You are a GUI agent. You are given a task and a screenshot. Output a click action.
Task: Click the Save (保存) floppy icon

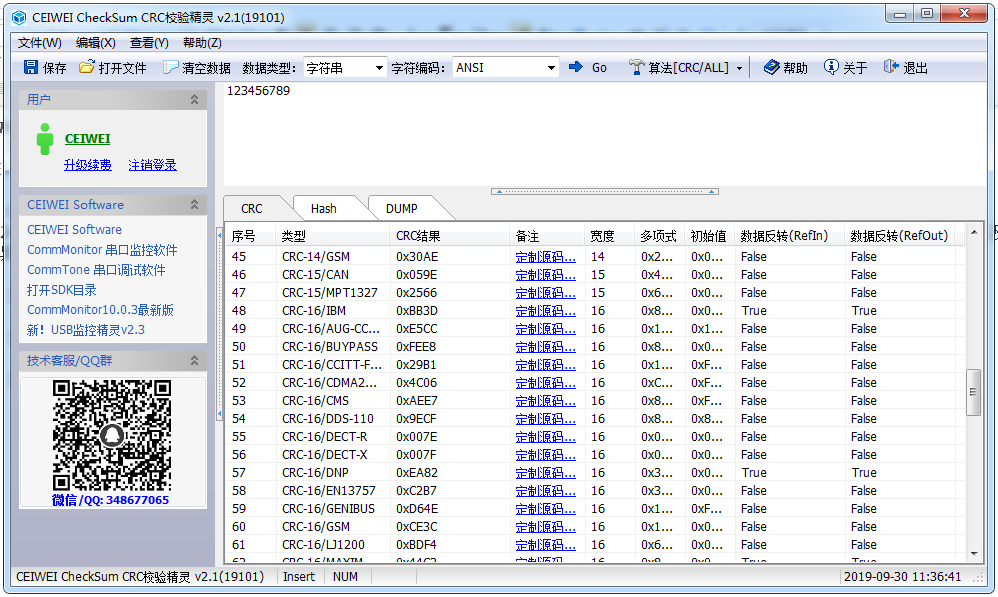click(x=31, y=67)
